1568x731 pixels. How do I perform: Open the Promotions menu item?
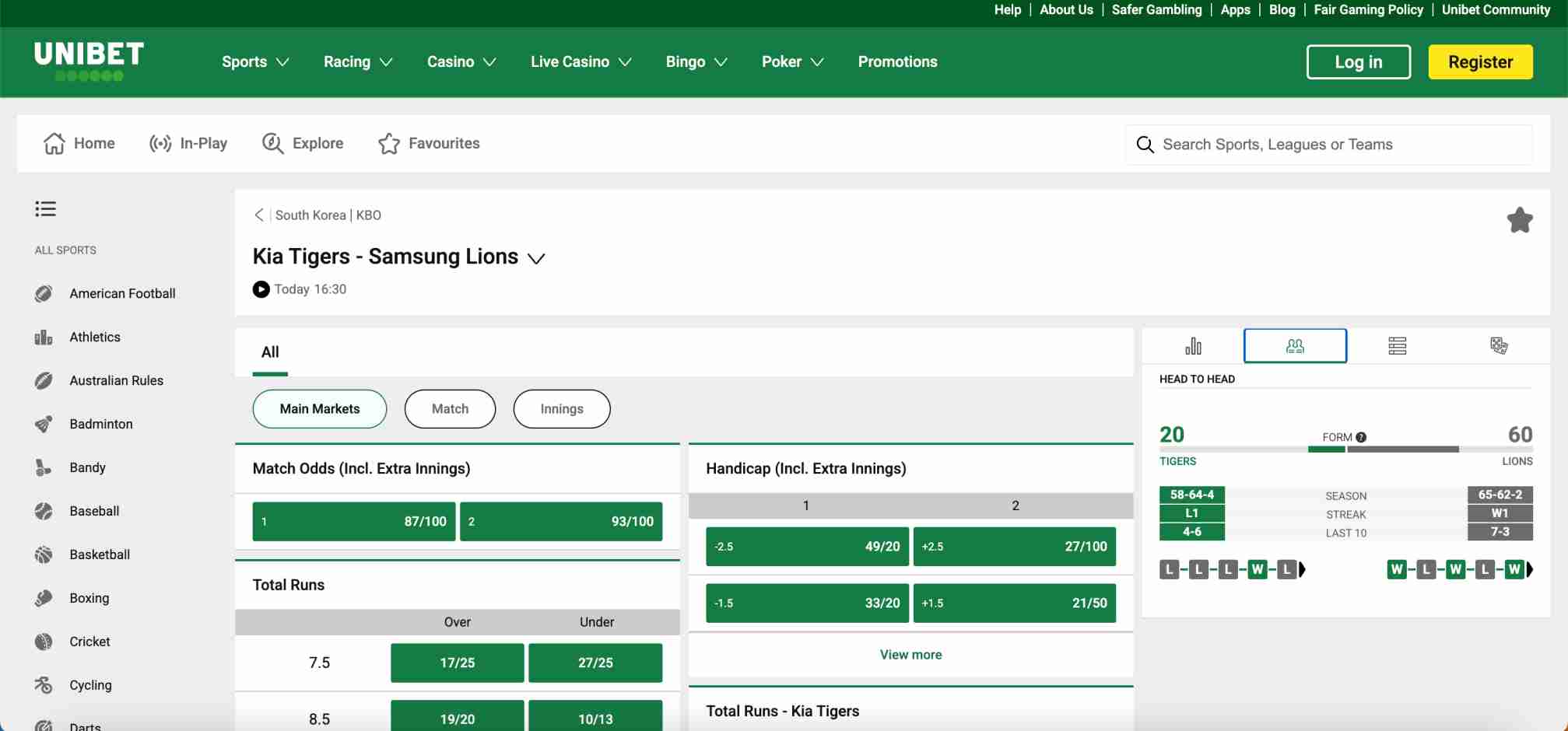[897, 61]
